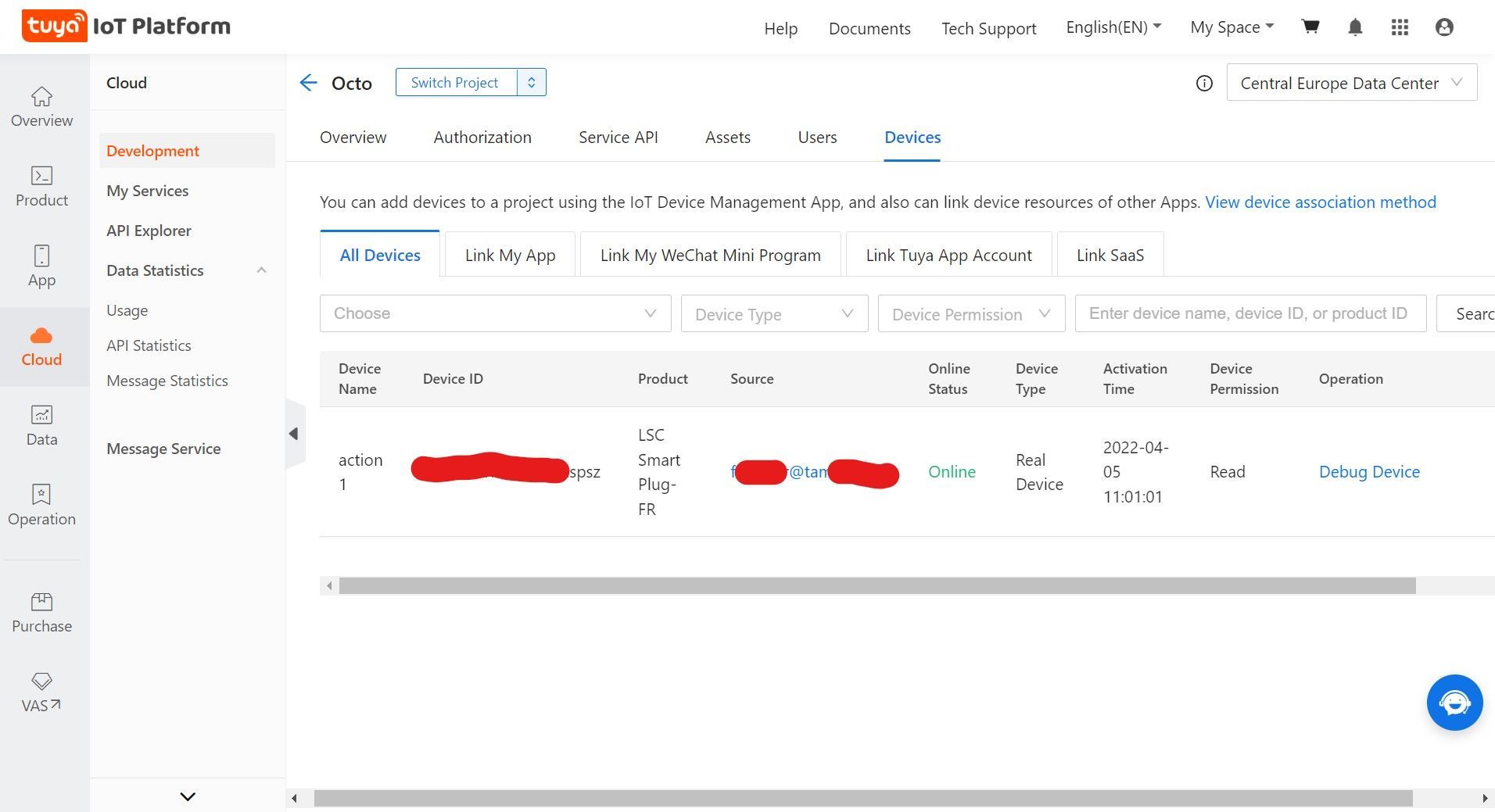
Task: Select the Devices tab
Action: coord(912,138)
